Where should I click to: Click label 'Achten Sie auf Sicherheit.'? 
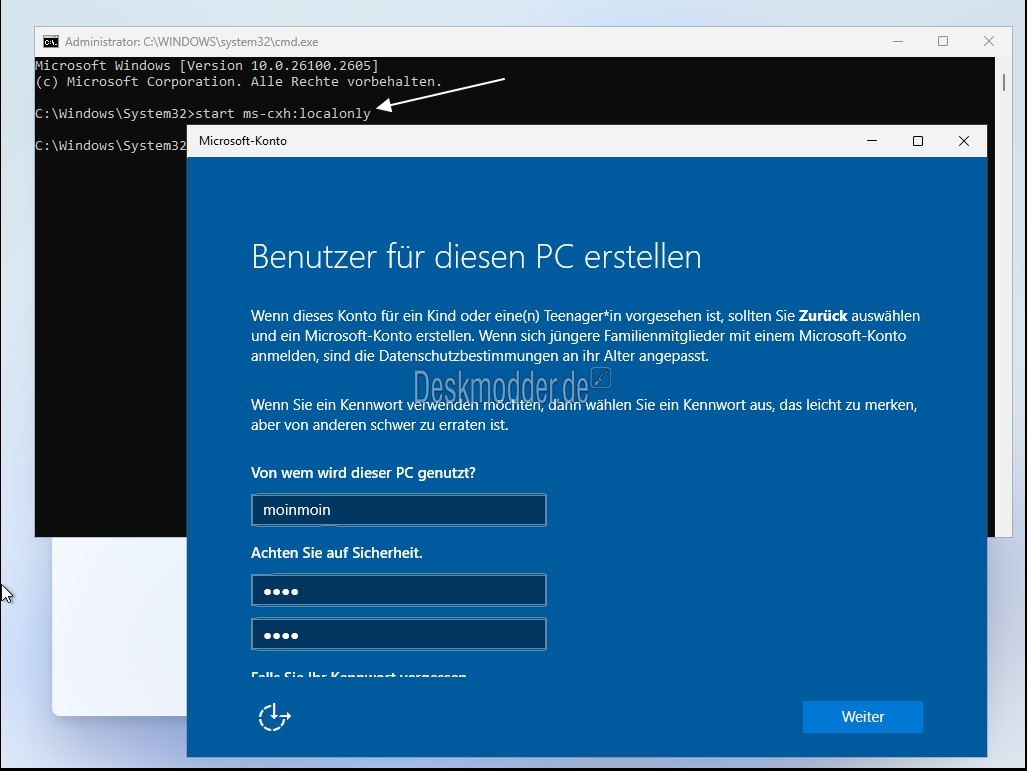pos(337,553)
